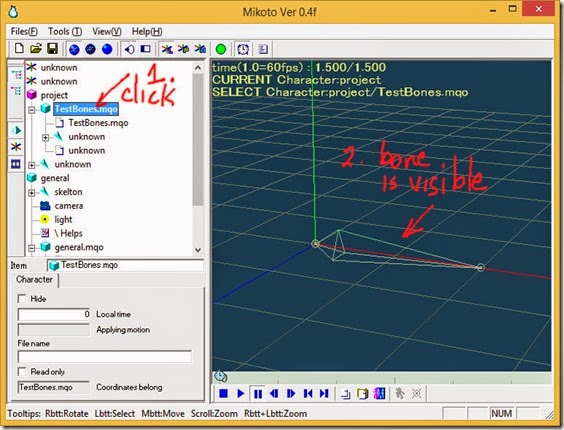Pause the animation with pause button
The image size is (564, 430).
point(258,394)
